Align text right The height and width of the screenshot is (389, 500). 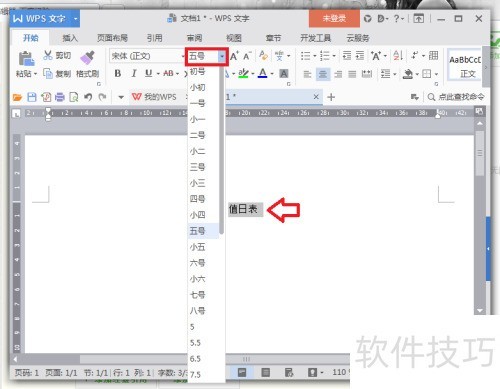[x=338, y=74]
